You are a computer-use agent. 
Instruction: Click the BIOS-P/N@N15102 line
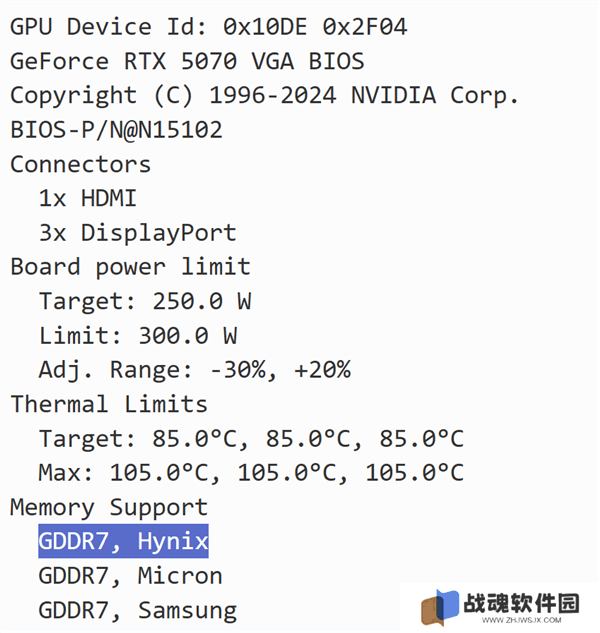pyautogui.click(x=116, y=130)
